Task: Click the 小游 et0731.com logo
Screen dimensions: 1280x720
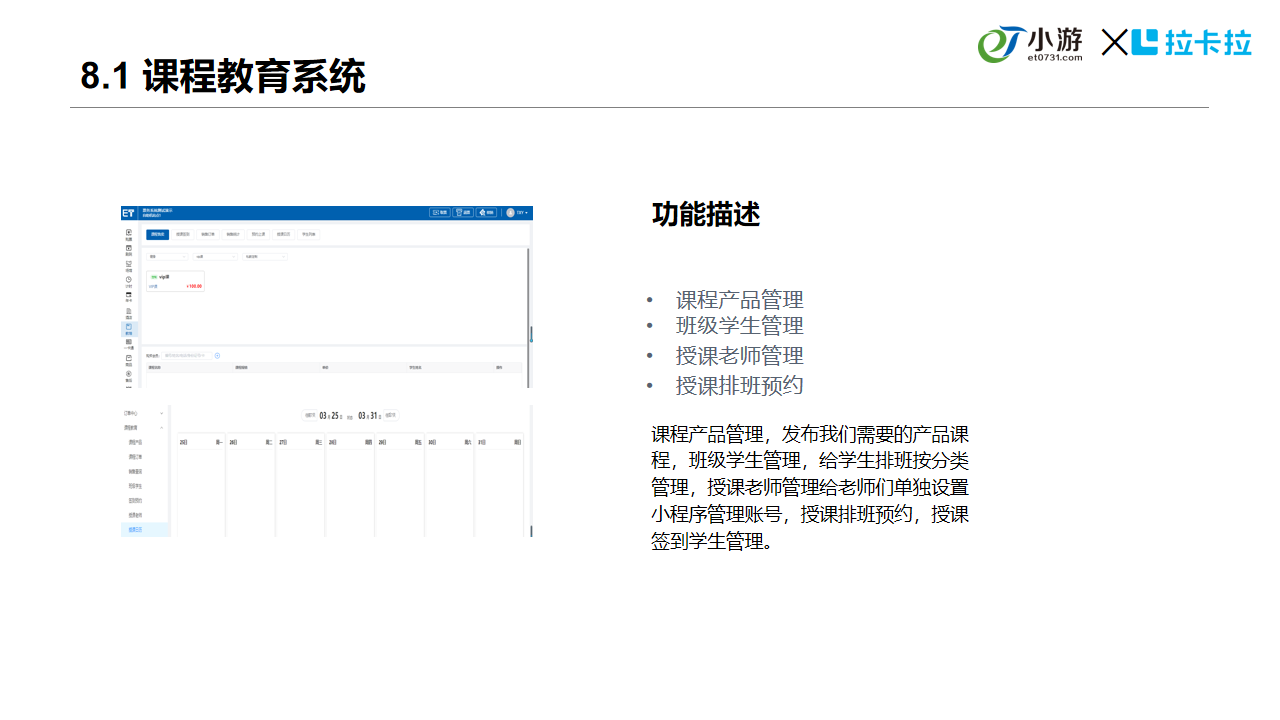Action: (x=1030, y=44)
